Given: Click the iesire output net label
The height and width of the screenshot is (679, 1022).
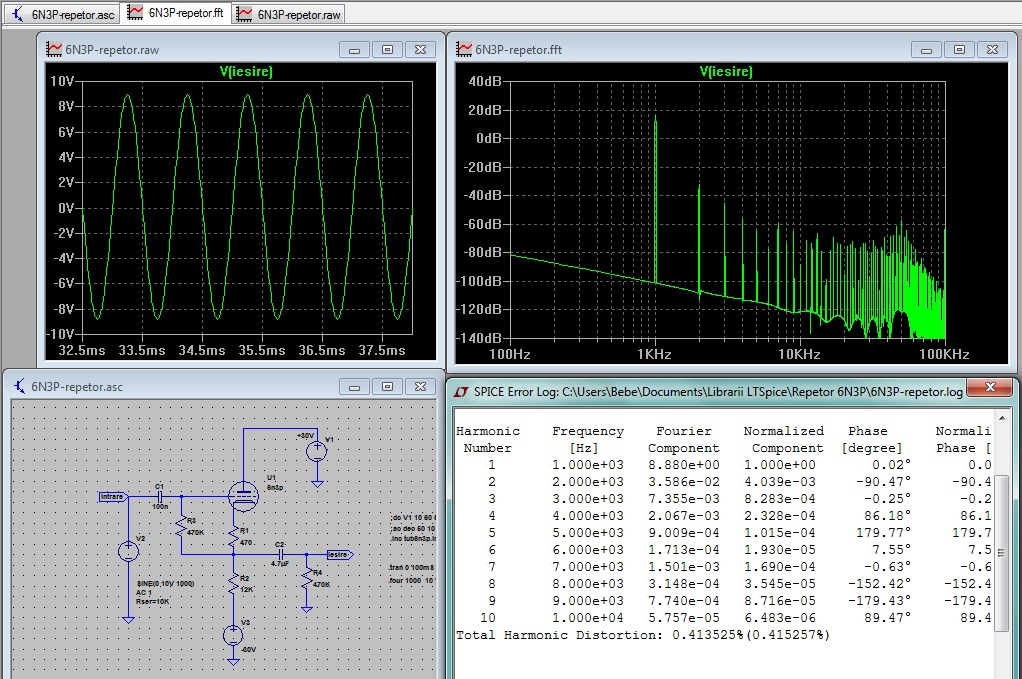Looking at the screenshot, I should (x=339, y=555).
